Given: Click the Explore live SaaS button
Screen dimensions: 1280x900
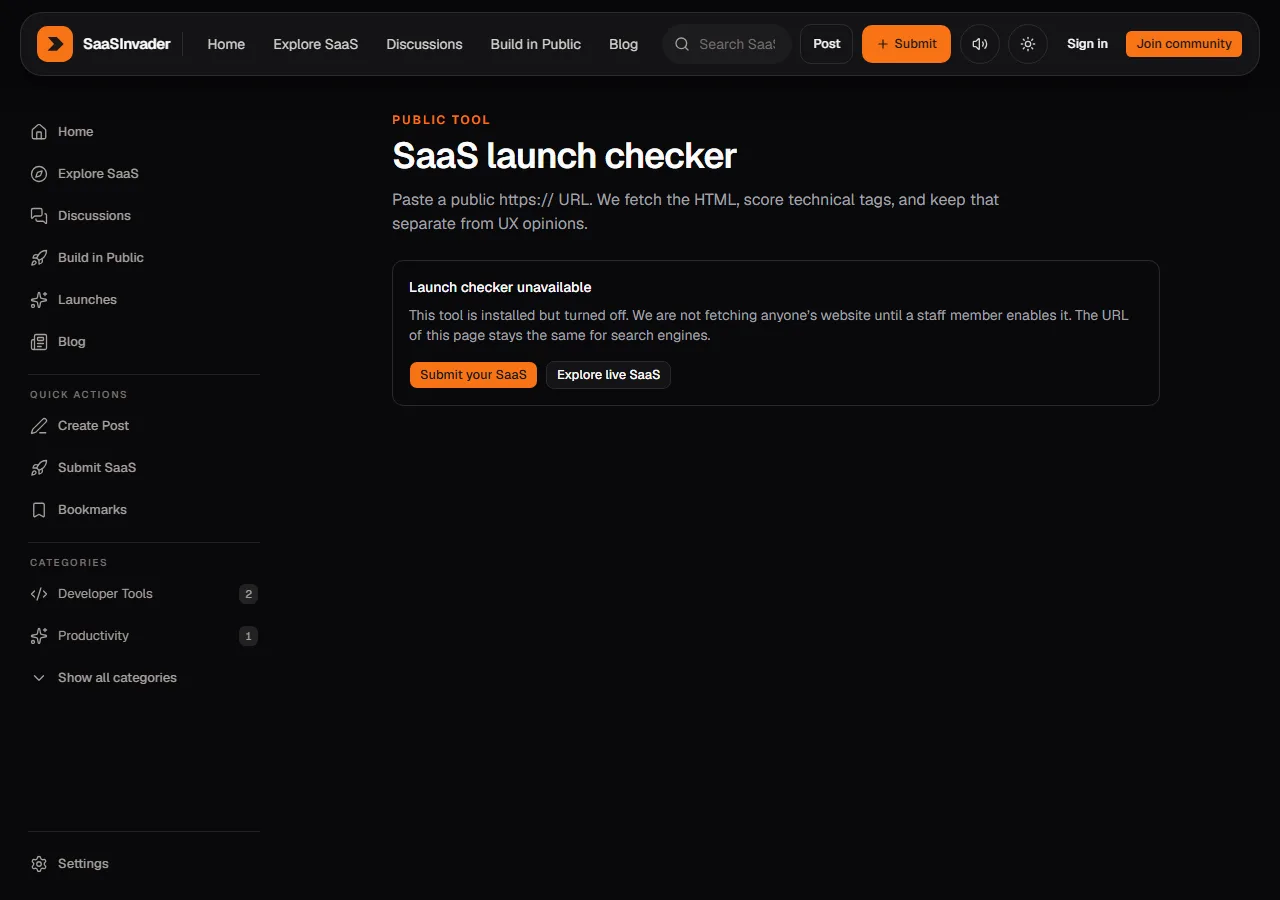Looking at the screenshot, I should click(608, 375).
